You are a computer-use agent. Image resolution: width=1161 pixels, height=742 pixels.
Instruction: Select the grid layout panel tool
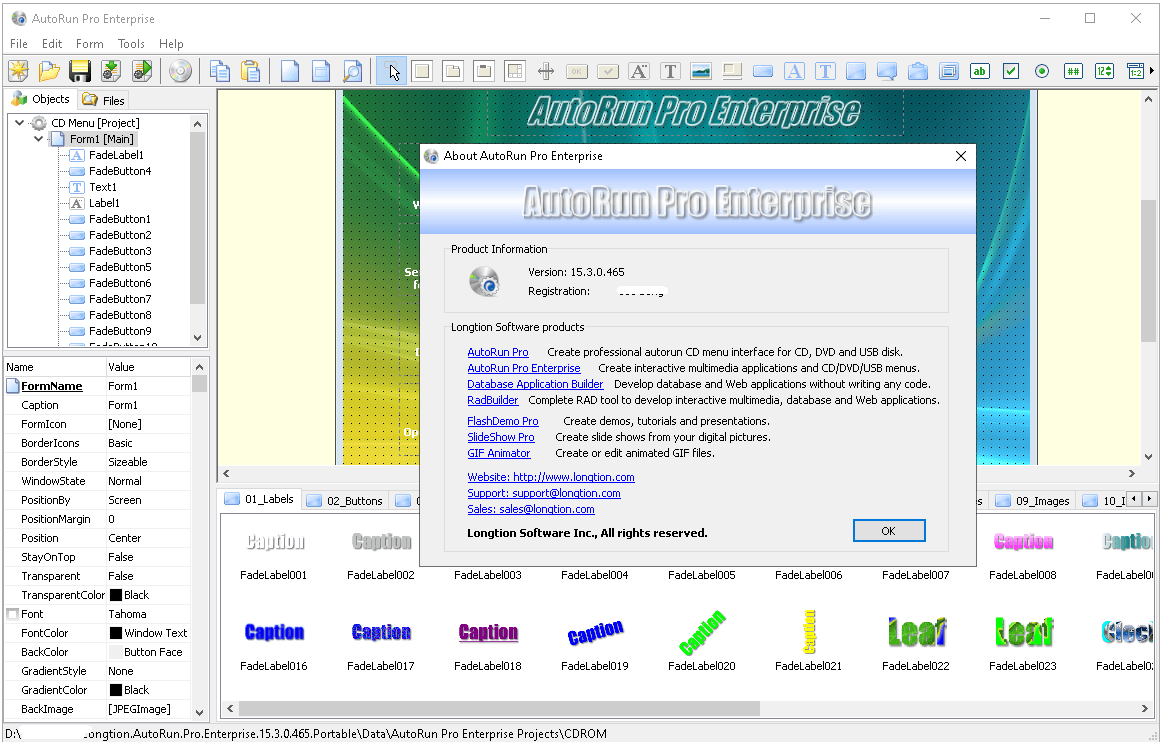point(514,71)
